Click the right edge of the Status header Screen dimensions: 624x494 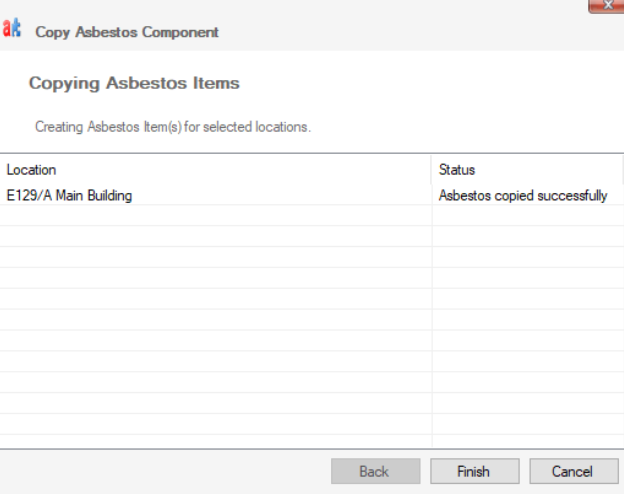coord(622,170)
